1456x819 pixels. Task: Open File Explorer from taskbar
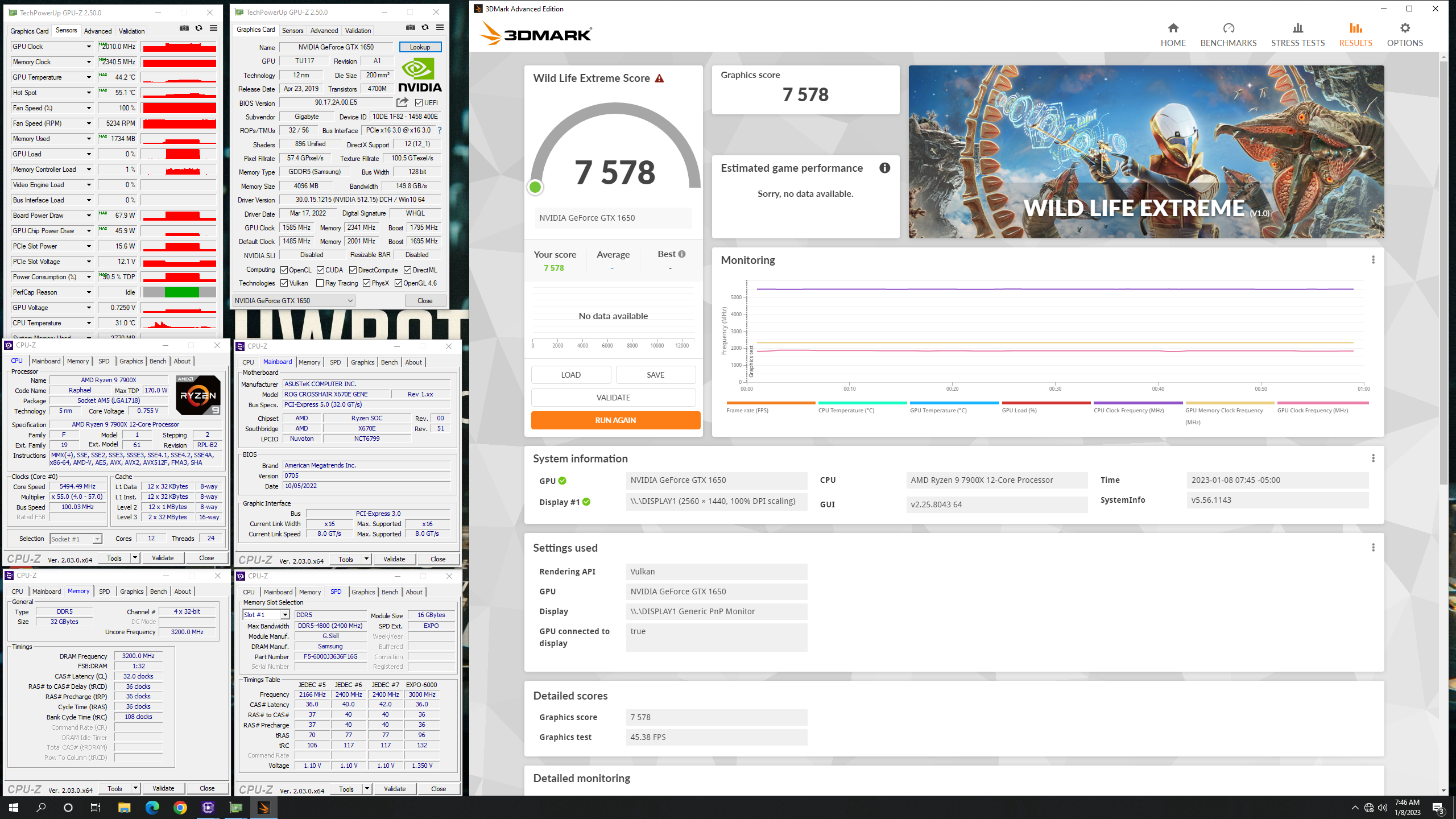pyautogui.click(x=124, y=808)
